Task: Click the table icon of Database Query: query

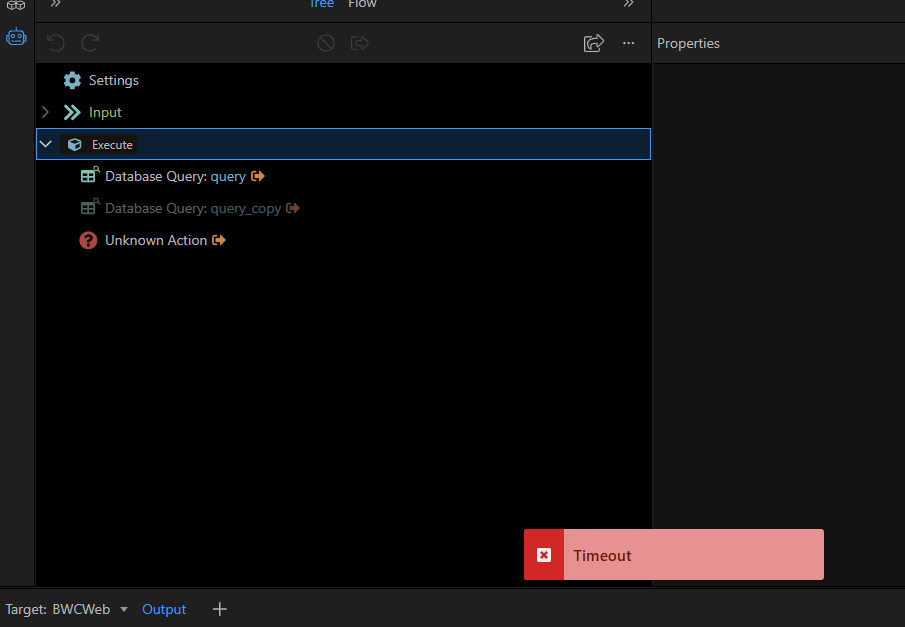Action: coord(89,176)
